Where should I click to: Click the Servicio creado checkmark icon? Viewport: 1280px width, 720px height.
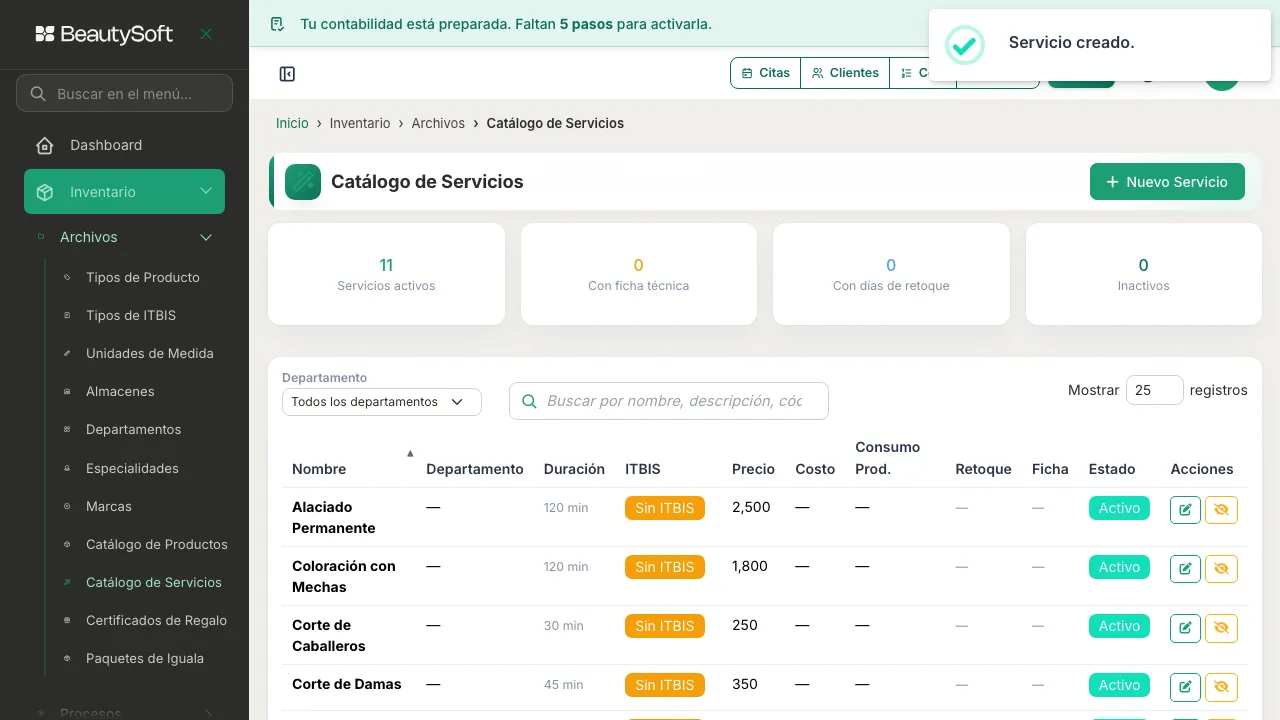pos(965,44)
